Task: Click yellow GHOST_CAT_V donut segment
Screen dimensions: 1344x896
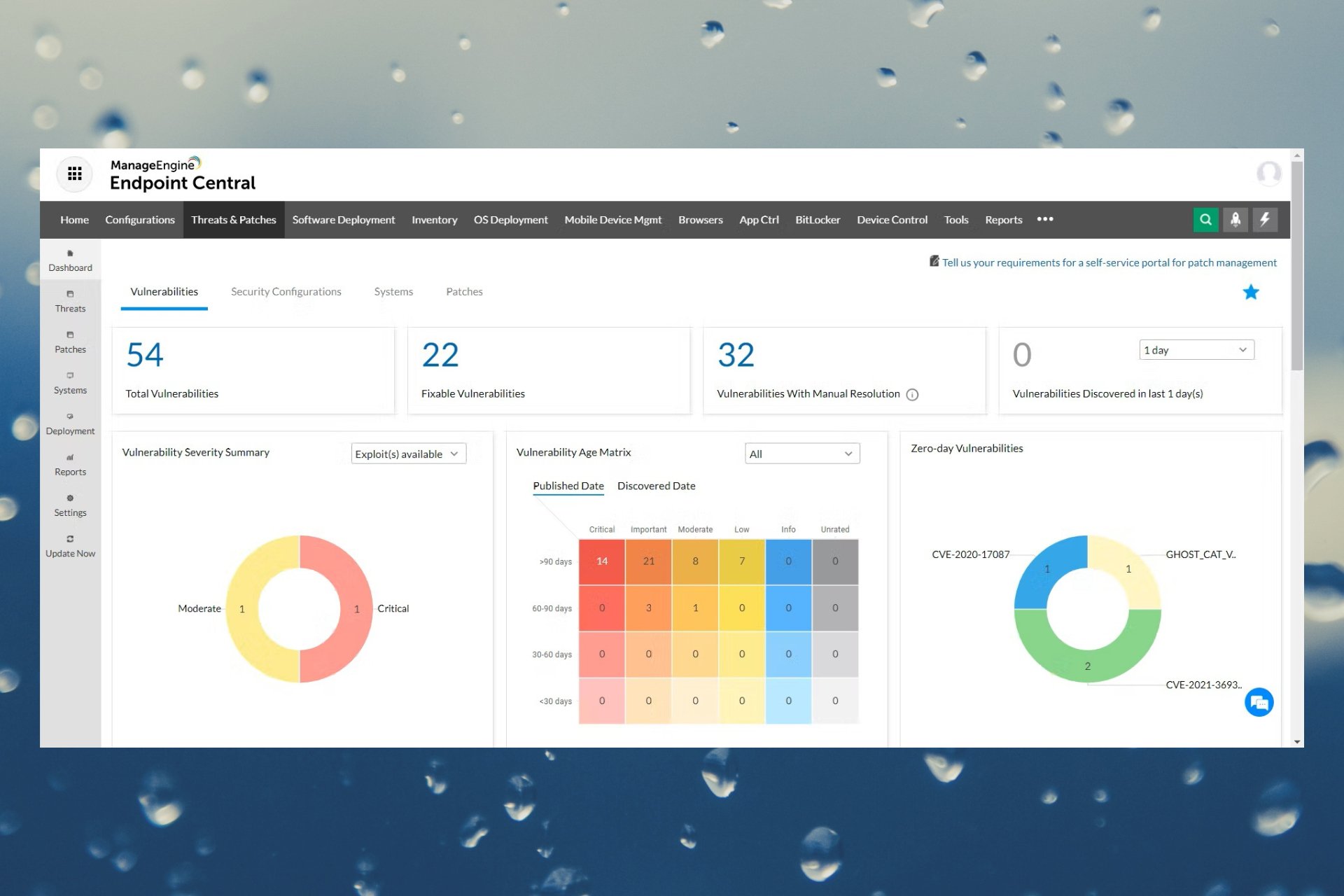Action: [1128, 569]
